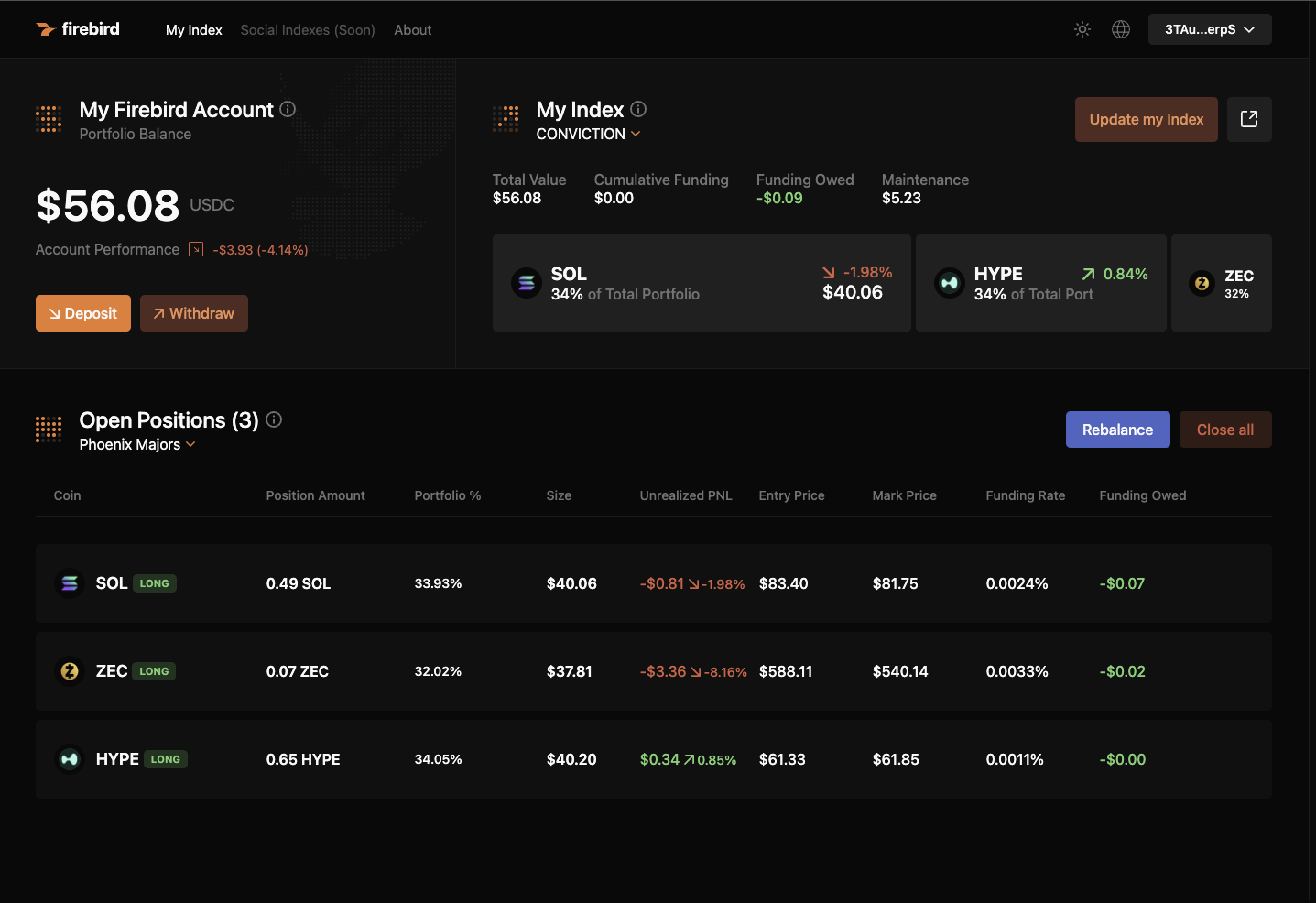The height and width of the screenshot is (903, 1316).
Task: Expand Phoenix Majors dropdown
Action: (x=137, y=444)
